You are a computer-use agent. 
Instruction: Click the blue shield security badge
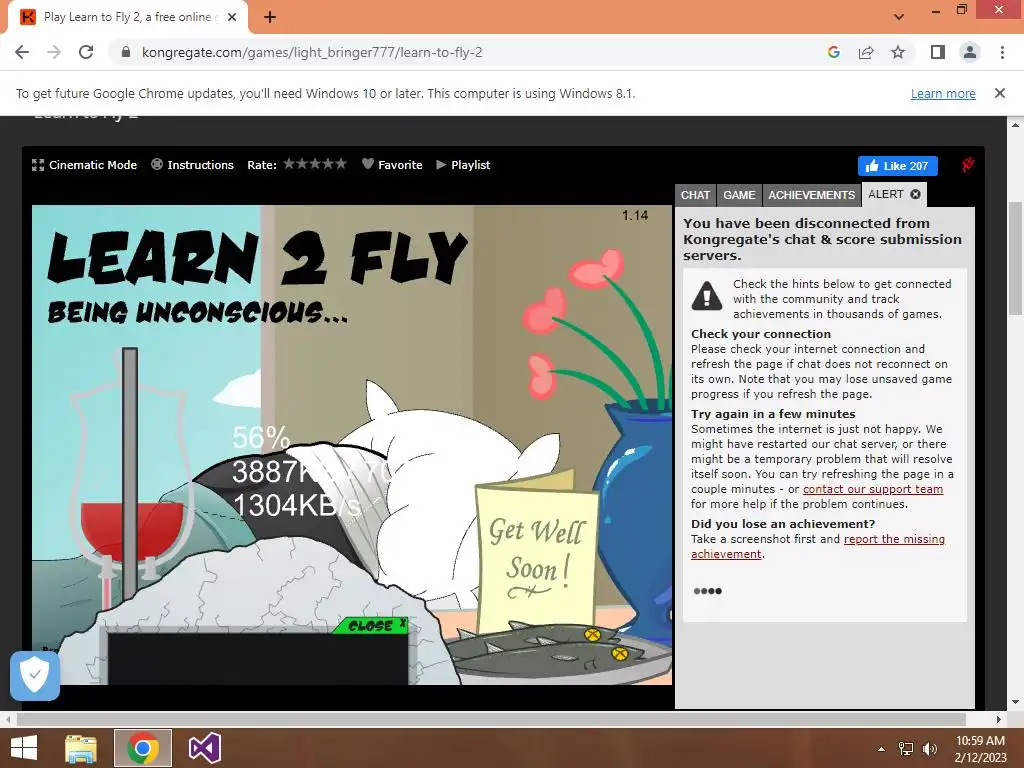click(35, 675)
